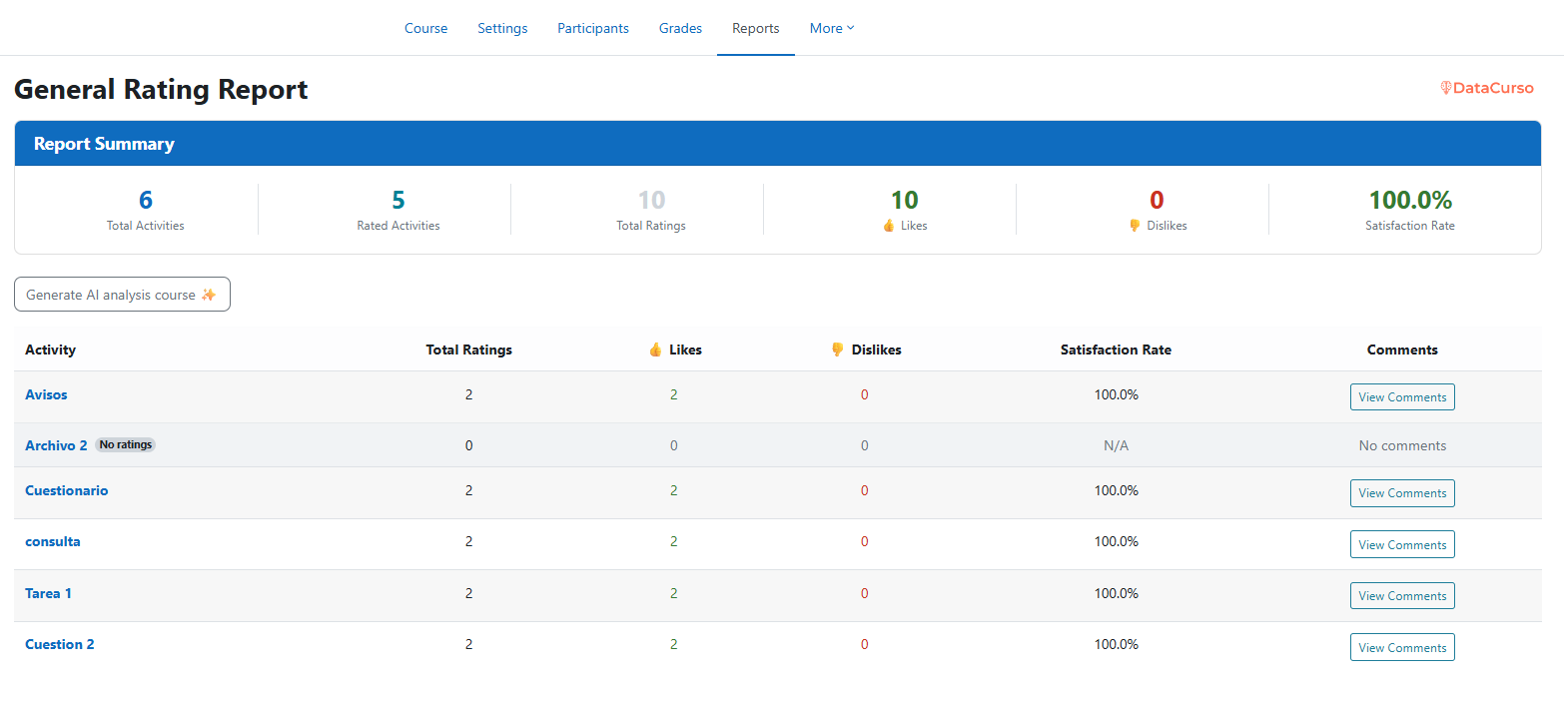Viewport: 1568px width, 701px height.
Task: Expand the More navigation dropdown
Action: [831, 28]
